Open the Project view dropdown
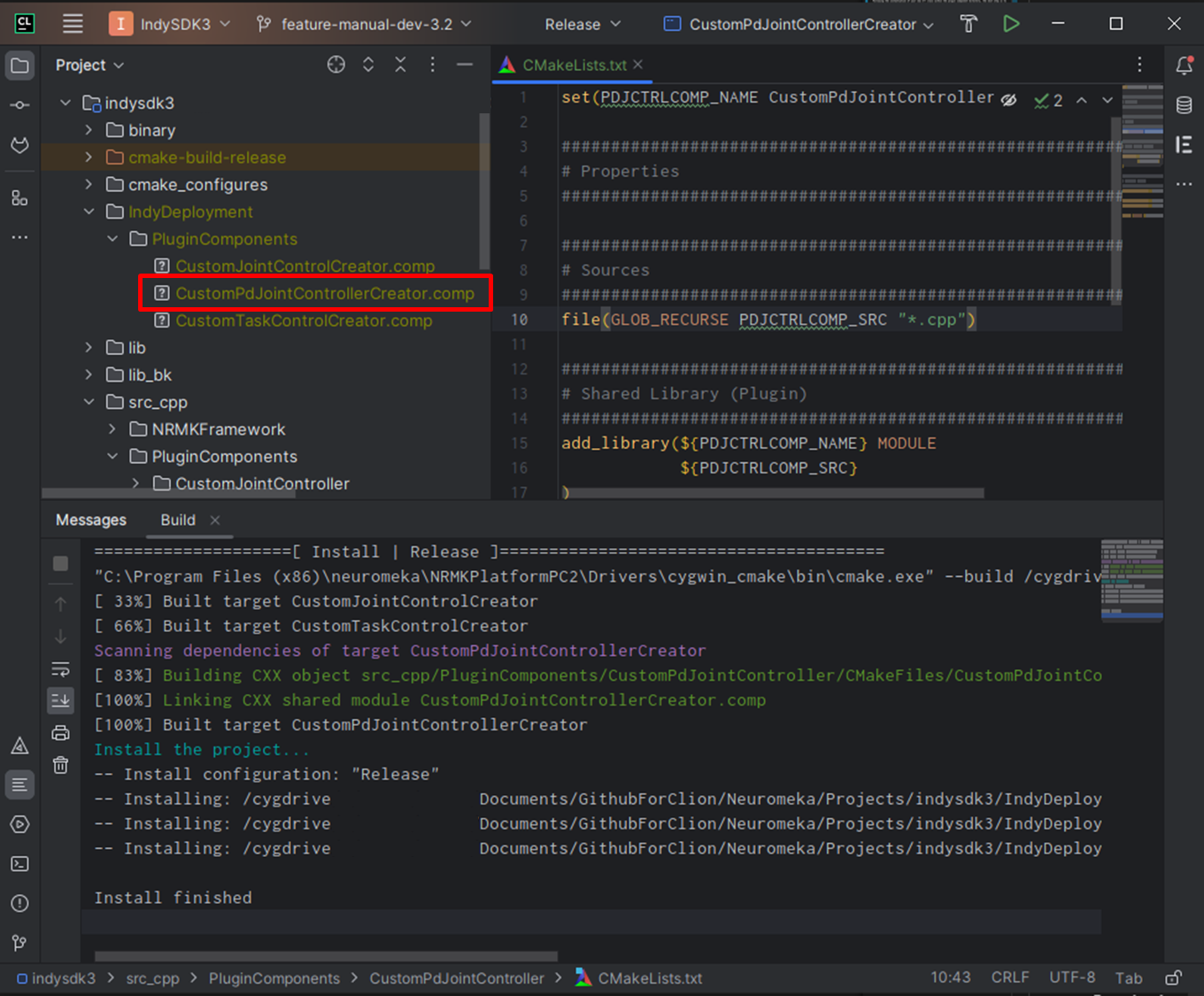The width and height of the screenshot is (1204, 996). [x=89, y=65]
